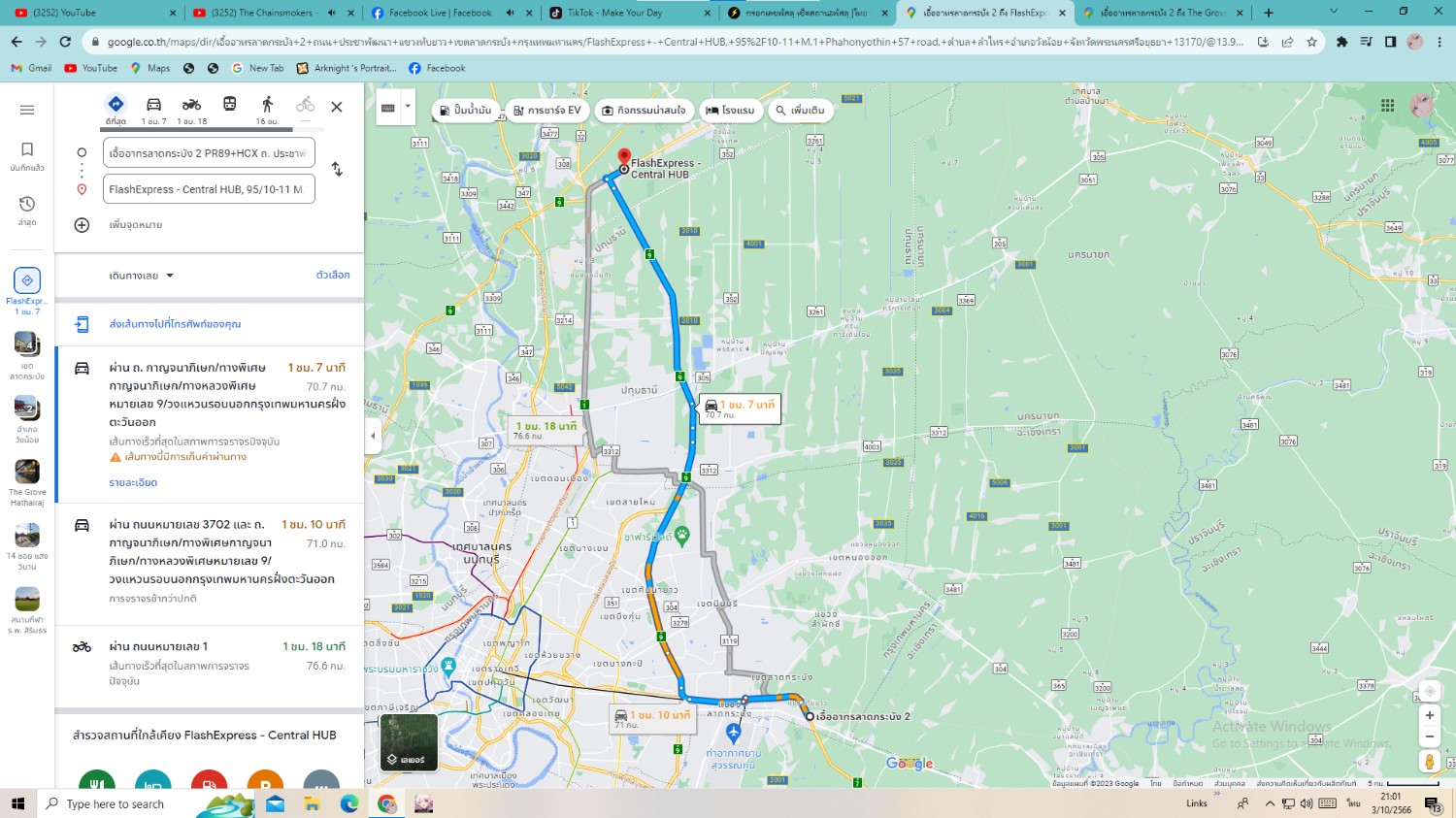Swap origin and destination with the reverse arrows
The width and height of the screenshot is (1456, 818).
coord(337,169)
